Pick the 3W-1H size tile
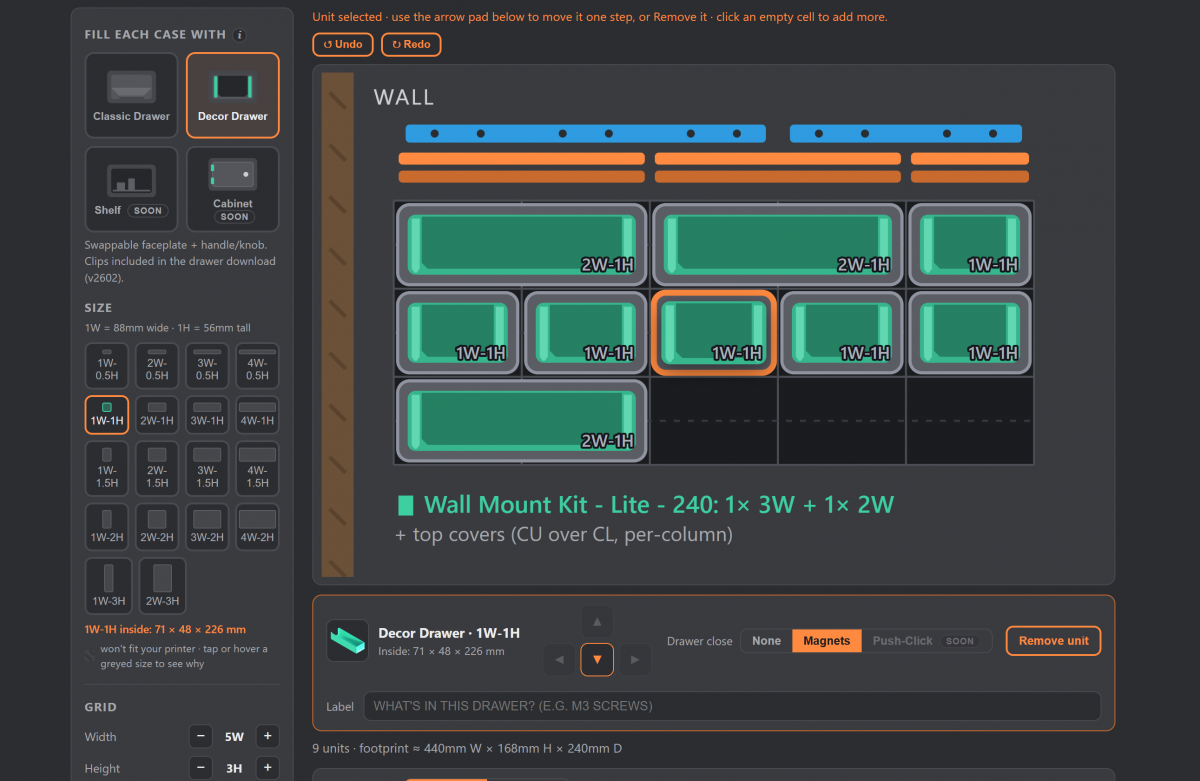This screenshot has height=781, width=1200. point(207,415)
